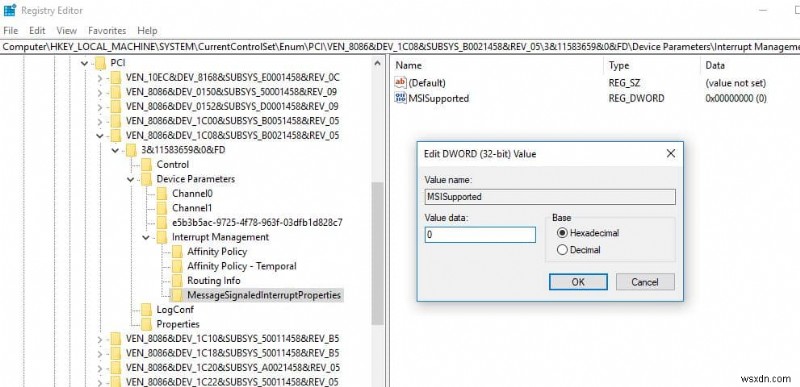Click the tree pane vertical scrollbar thumb
Viewport: 800px width, 387px height.
378,253
